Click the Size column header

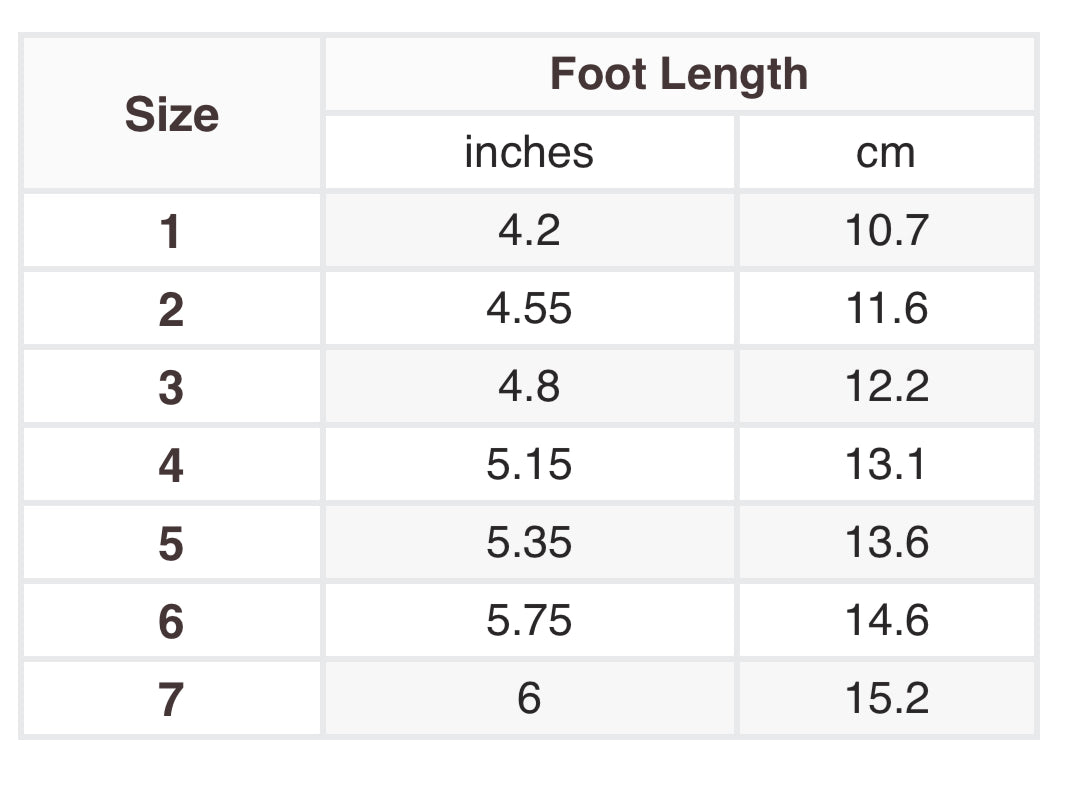(172, 114)
